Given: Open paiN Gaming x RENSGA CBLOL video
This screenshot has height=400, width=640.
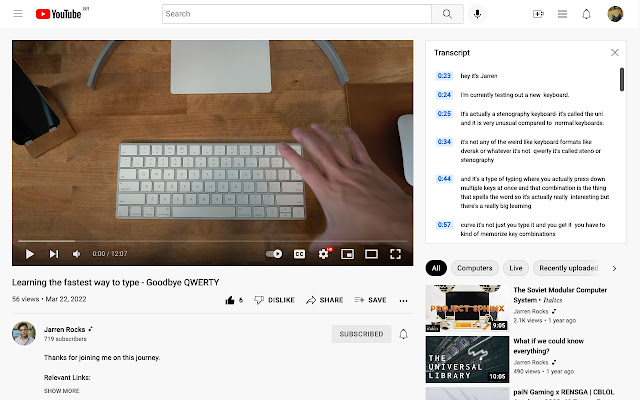Looking at the screenshot, I should (x=564, y=392).
